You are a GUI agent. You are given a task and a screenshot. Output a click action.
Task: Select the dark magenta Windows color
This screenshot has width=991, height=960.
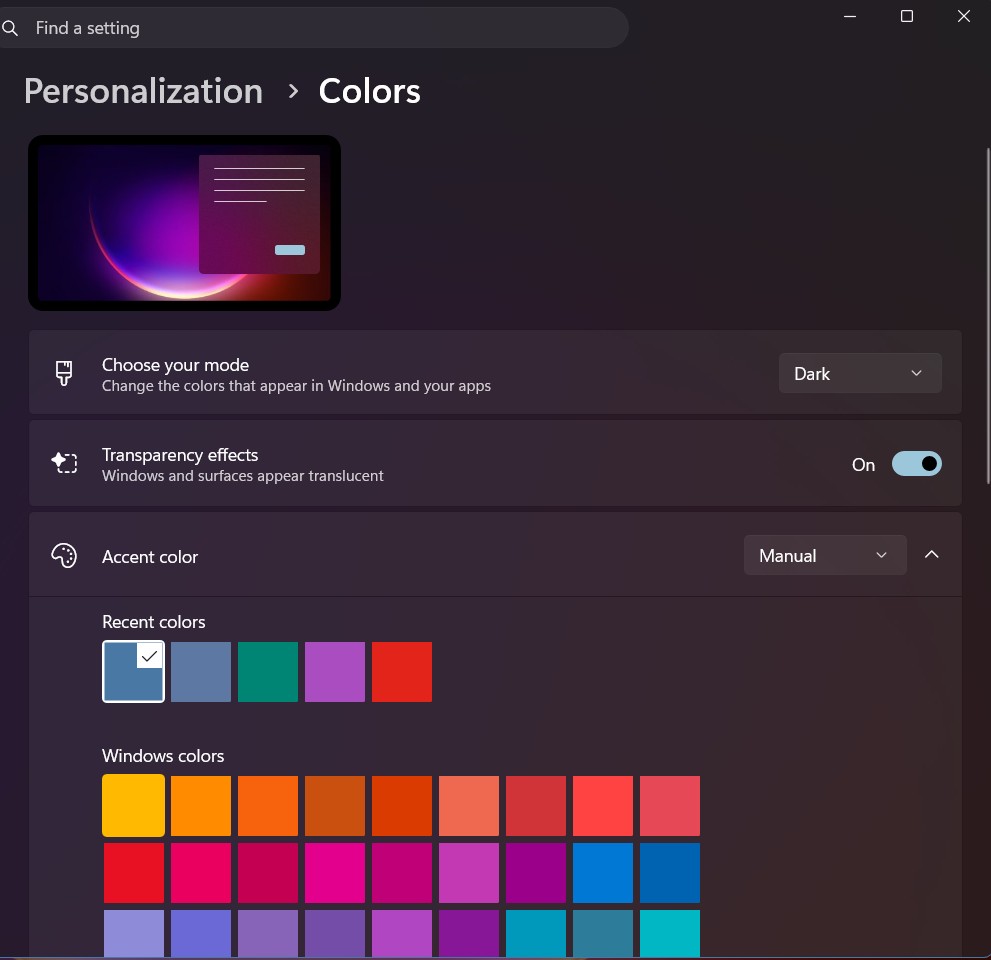click(402, 873)
